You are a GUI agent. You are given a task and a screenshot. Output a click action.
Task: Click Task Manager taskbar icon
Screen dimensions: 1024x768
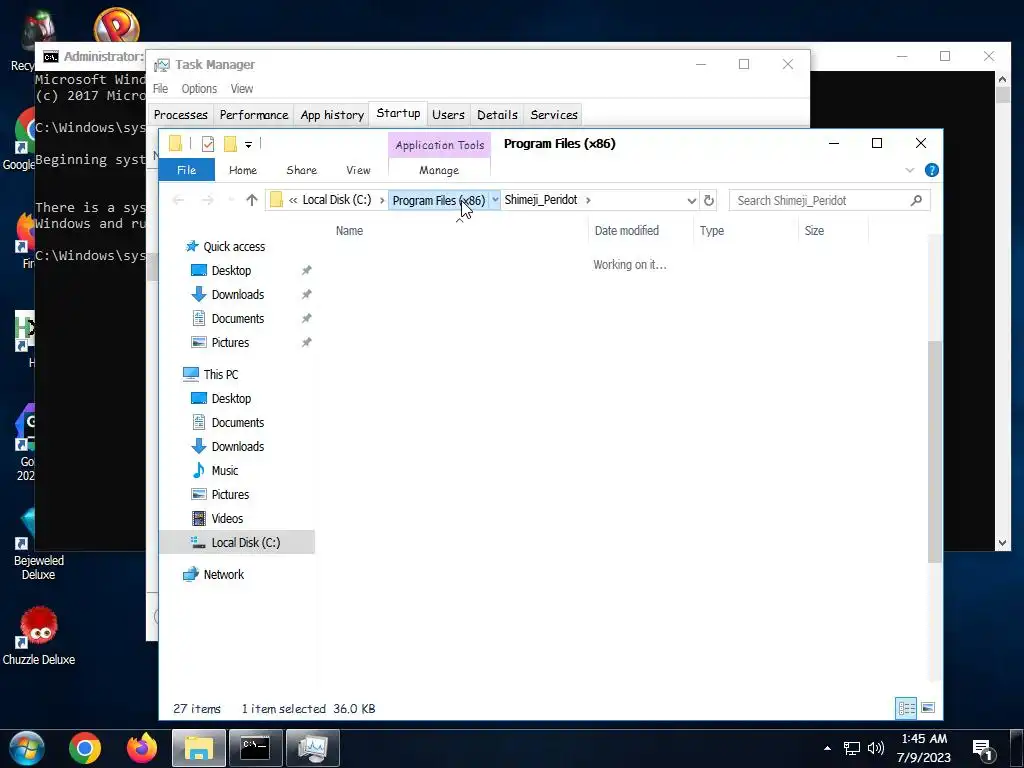tap(313, 748)
